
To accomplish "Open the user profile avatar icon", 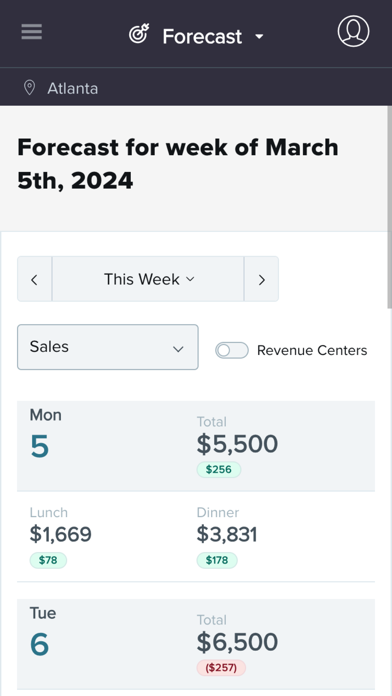I will (x=353, y=31).
